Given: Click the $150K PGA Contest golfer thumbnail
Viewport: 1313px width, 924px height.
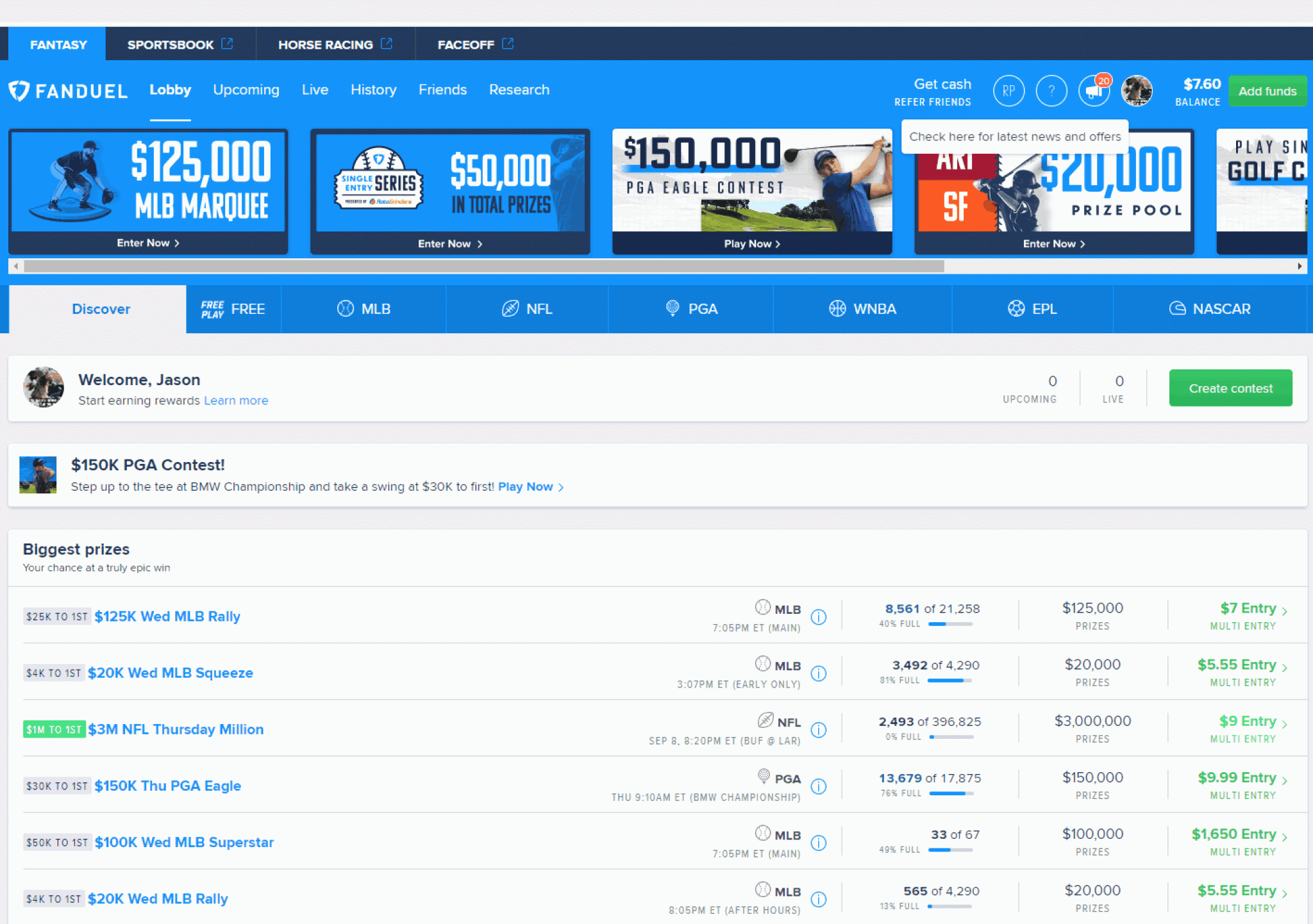Looking at the screenshot, I should (x=38, y=475).
